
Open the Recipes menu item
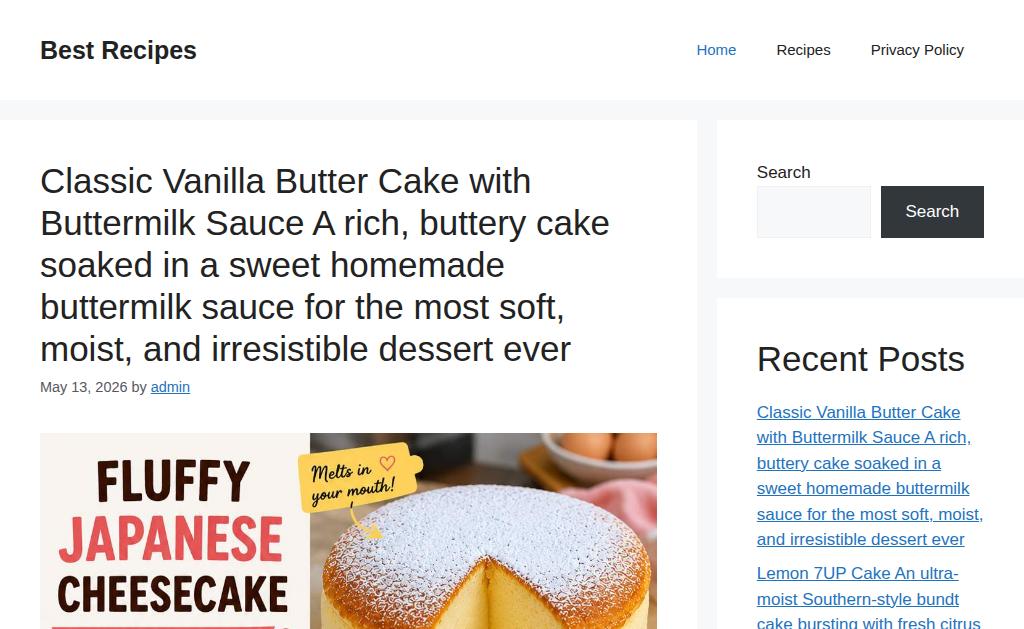(803, 50)
